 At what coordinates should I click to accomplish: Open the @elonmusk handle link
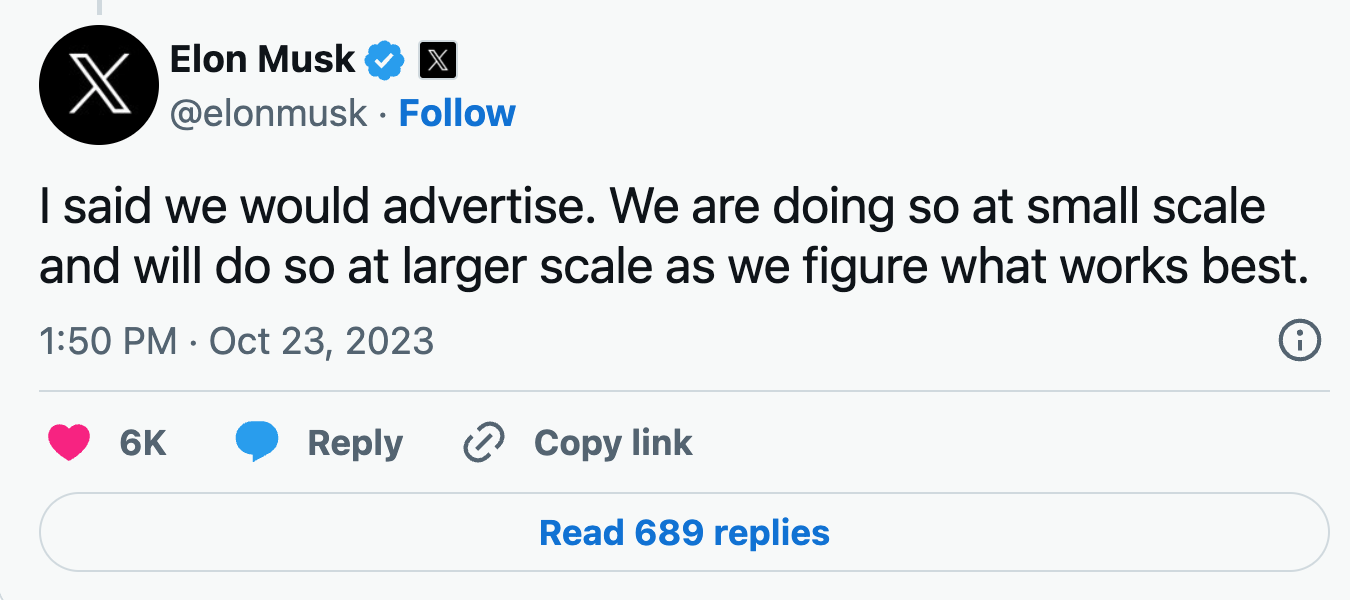coord(268,114)
